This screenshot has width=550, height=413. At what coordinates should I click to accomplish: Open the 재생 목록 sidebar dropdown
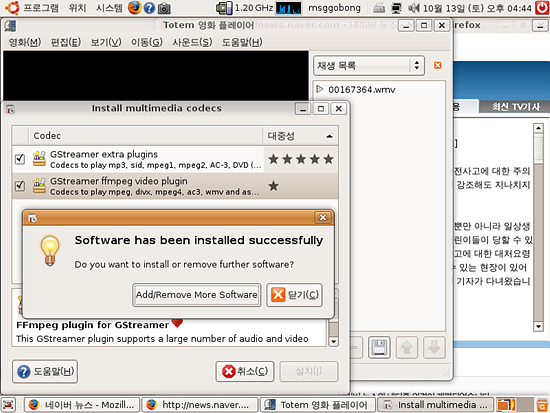(369, 66)
